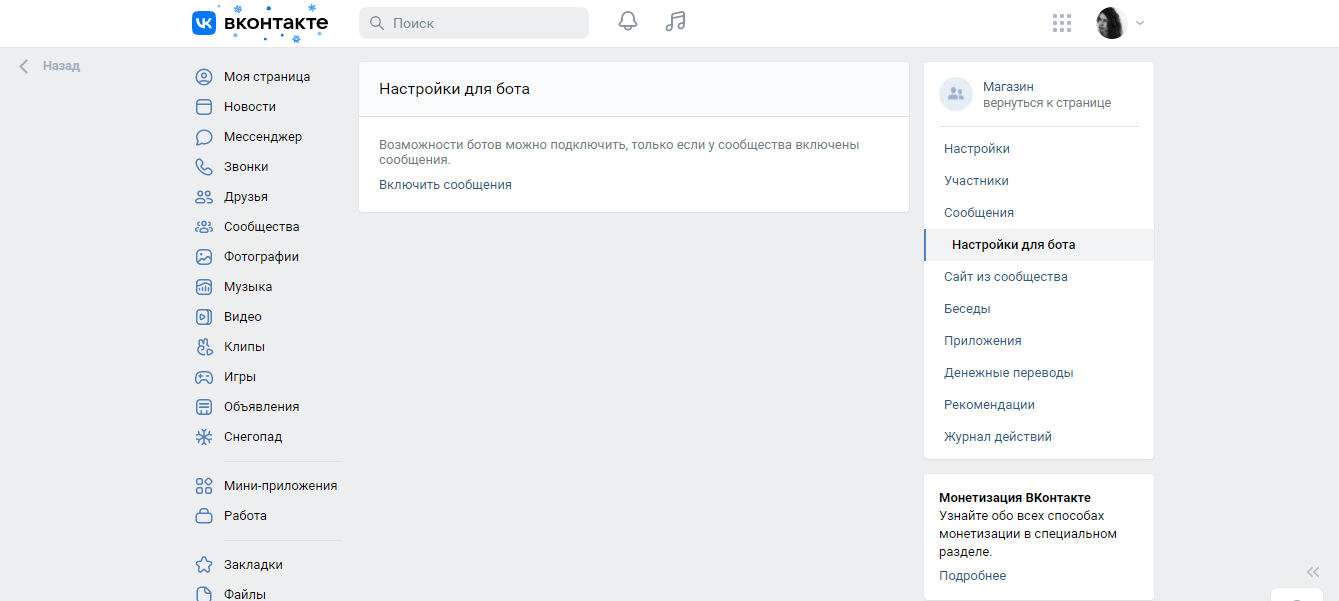
Task: Click the «Файлы» document icon
Action: coord(204,594)
